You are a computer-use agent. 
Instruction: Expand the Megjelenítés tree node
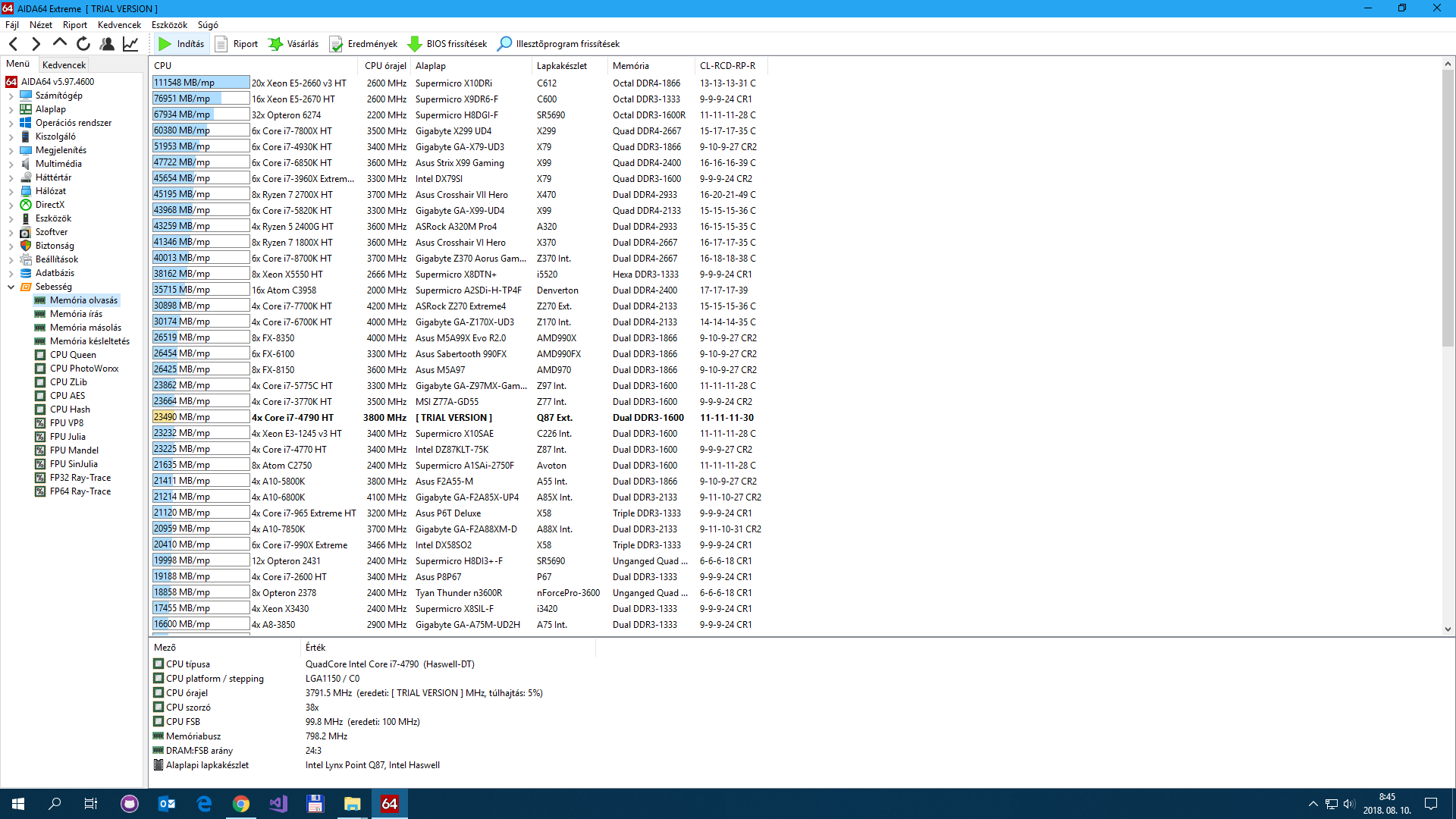click(11, 151)
